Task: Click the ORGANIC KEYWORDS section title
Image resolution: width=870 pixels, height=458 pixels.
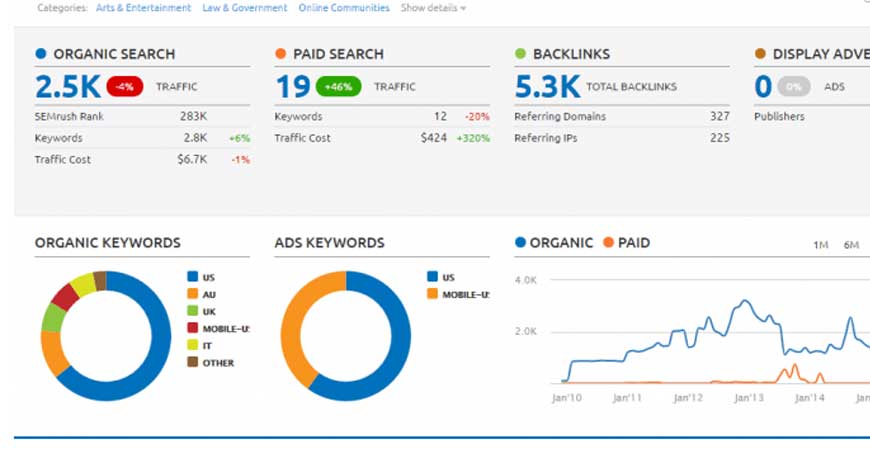Action: [x=108, y=243]
